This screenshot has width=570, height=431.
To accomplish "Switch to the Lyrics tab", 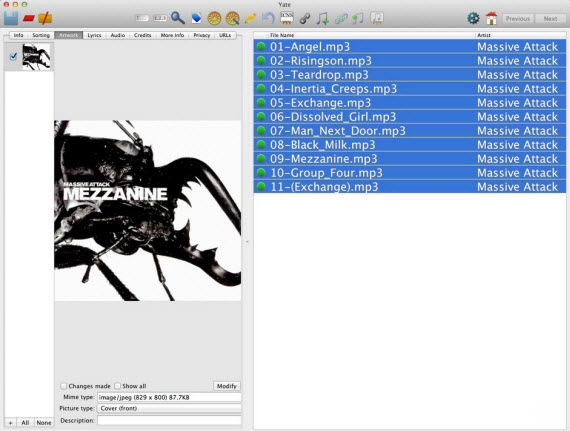I will (94, 35).
